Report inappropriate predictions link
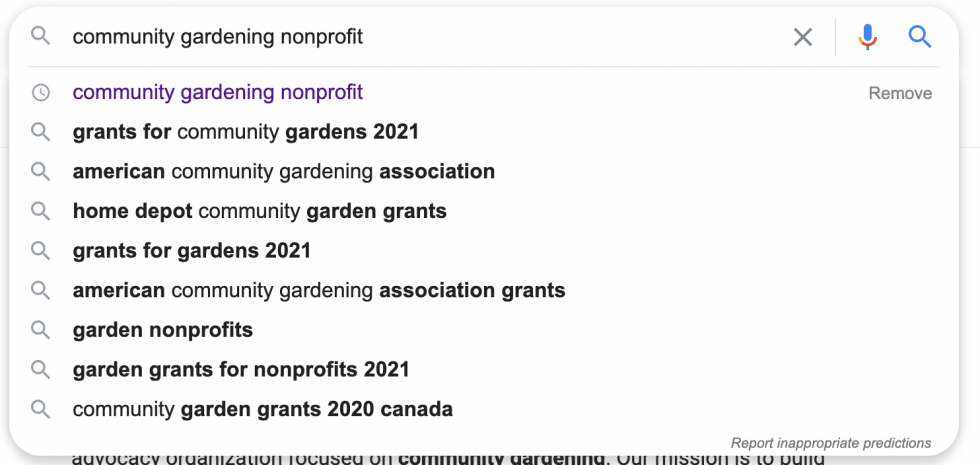 click(x=831, y=443)
